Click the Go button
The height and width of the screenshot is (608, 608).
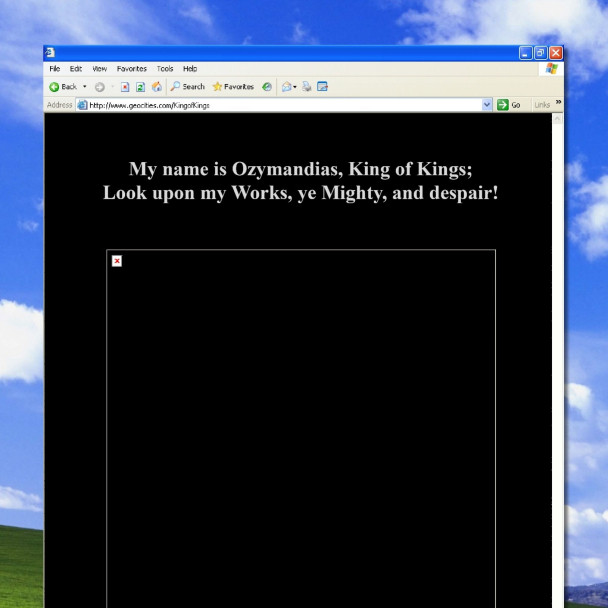click(x=509, y=104)
